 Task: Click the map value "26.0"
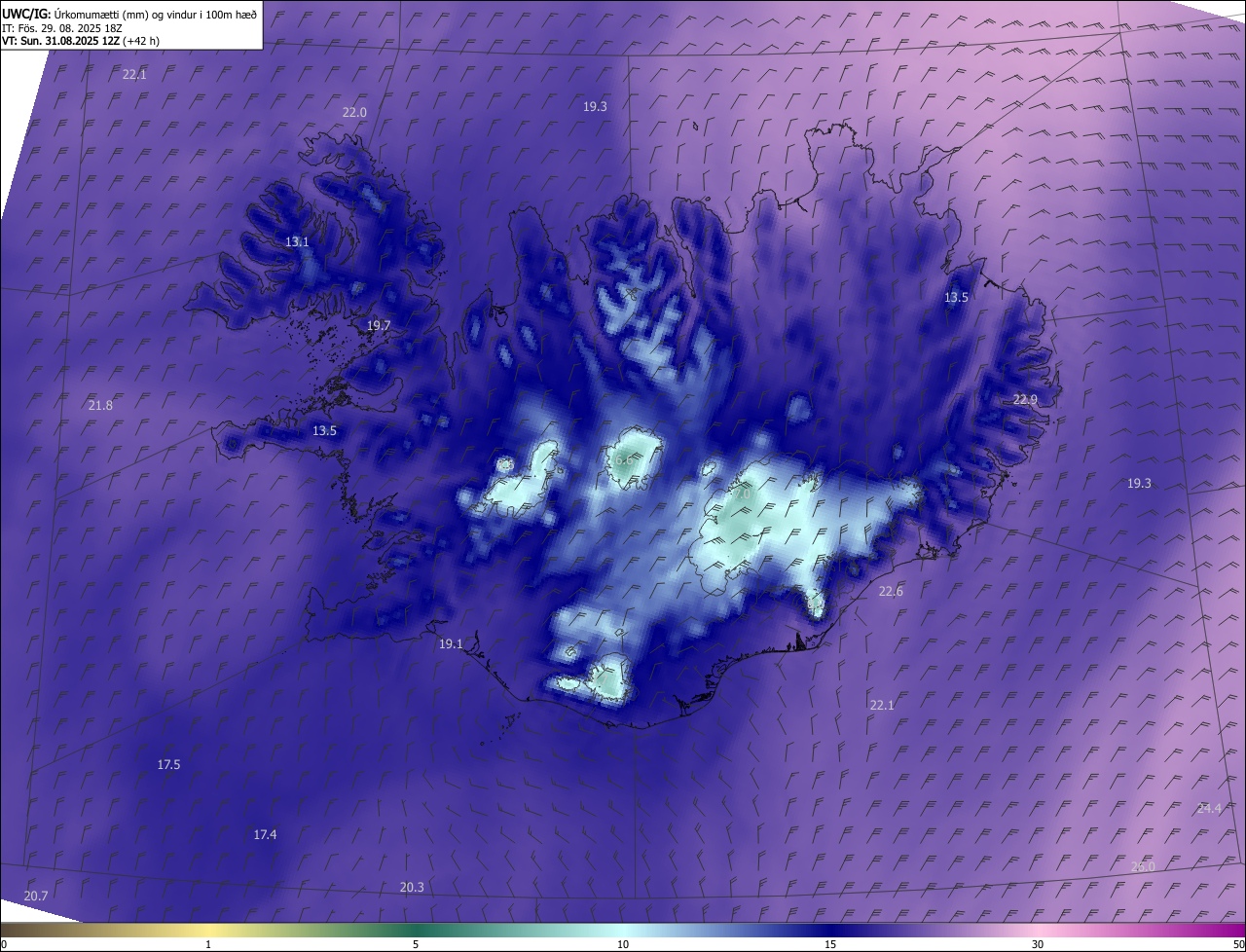[1143, 867]
